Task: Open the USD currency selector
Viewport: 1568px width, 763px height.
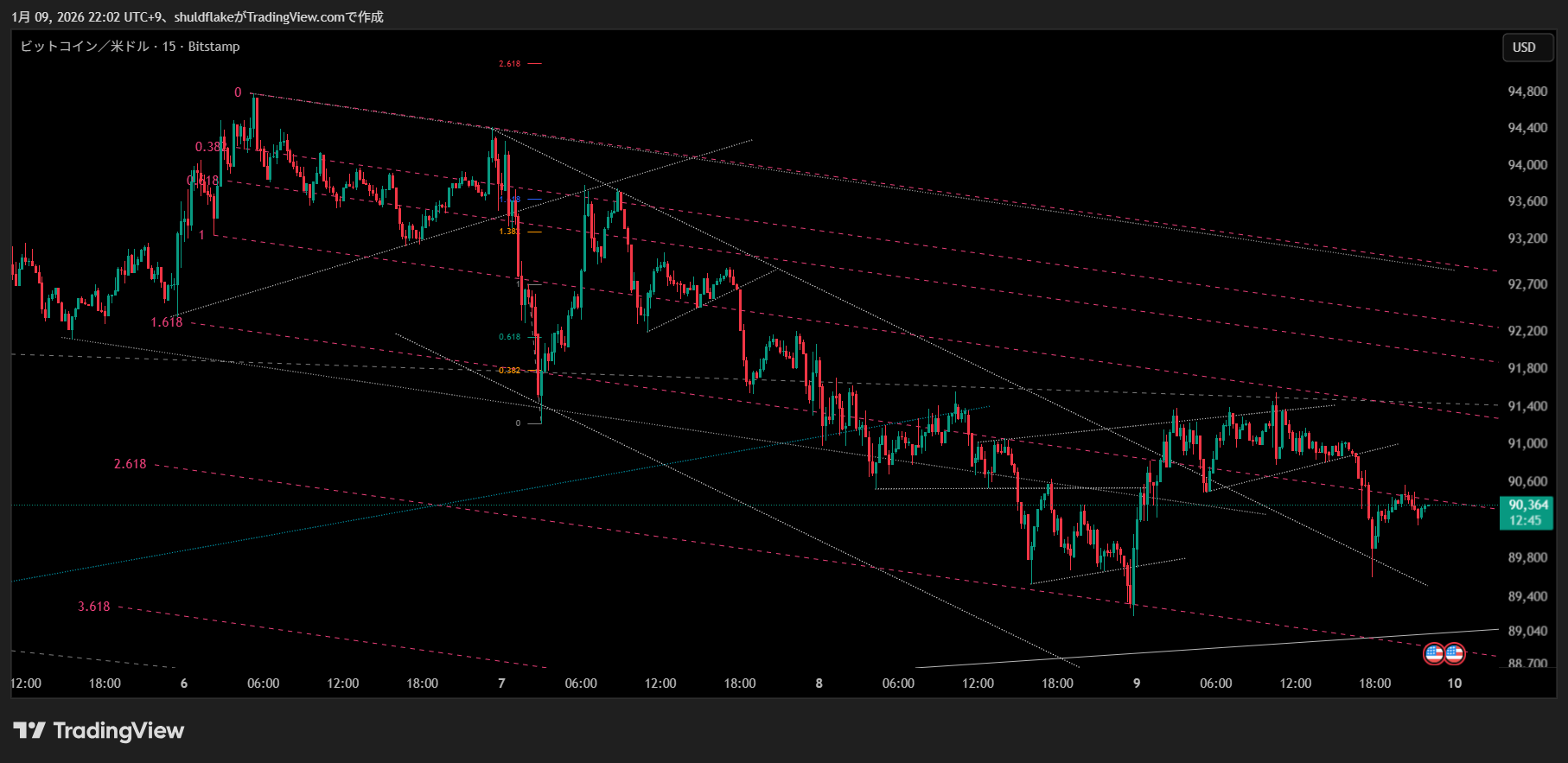Action: [1524, 48]
